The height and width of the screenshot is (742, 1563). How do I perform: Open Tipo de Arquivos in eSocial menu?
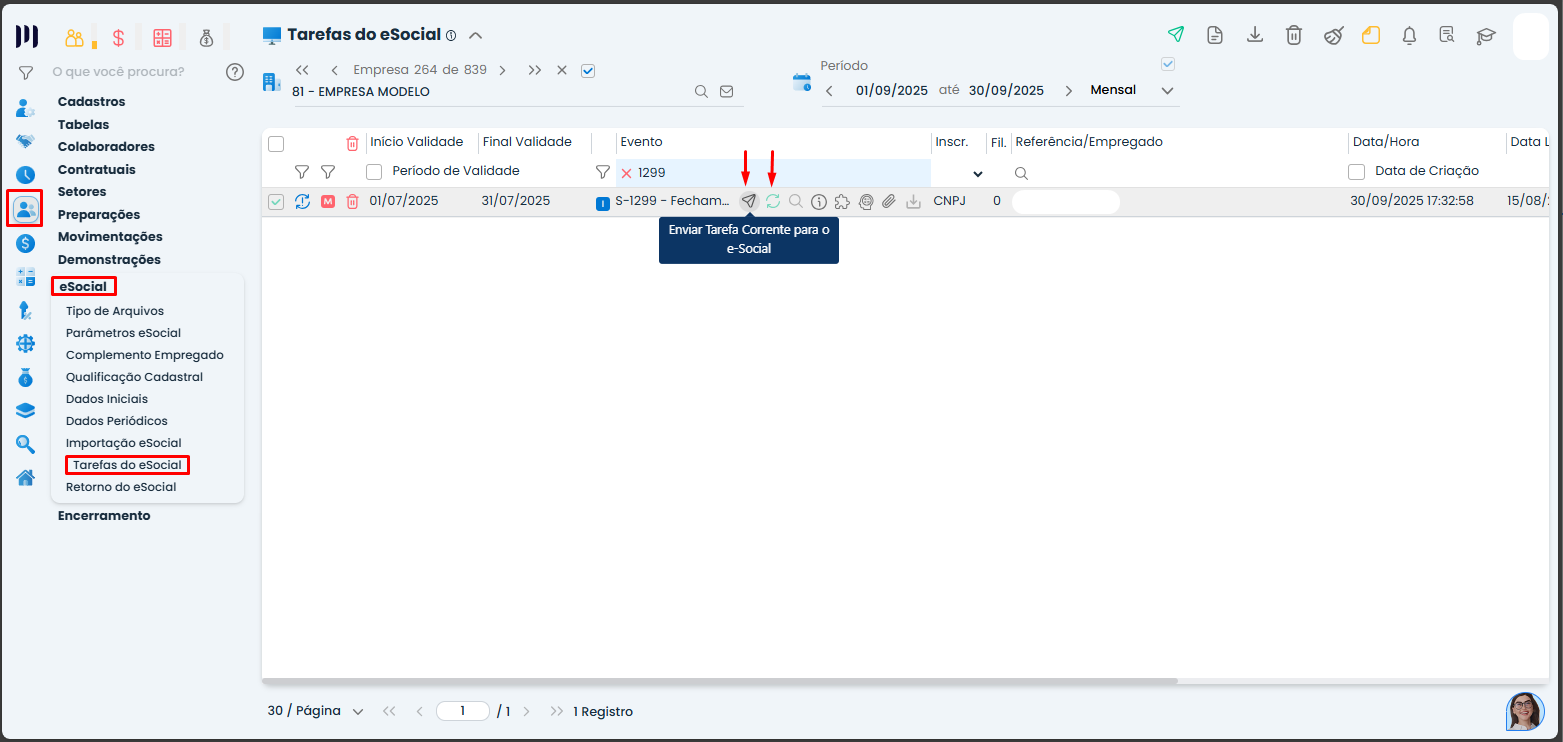click(x=115, y=311)
